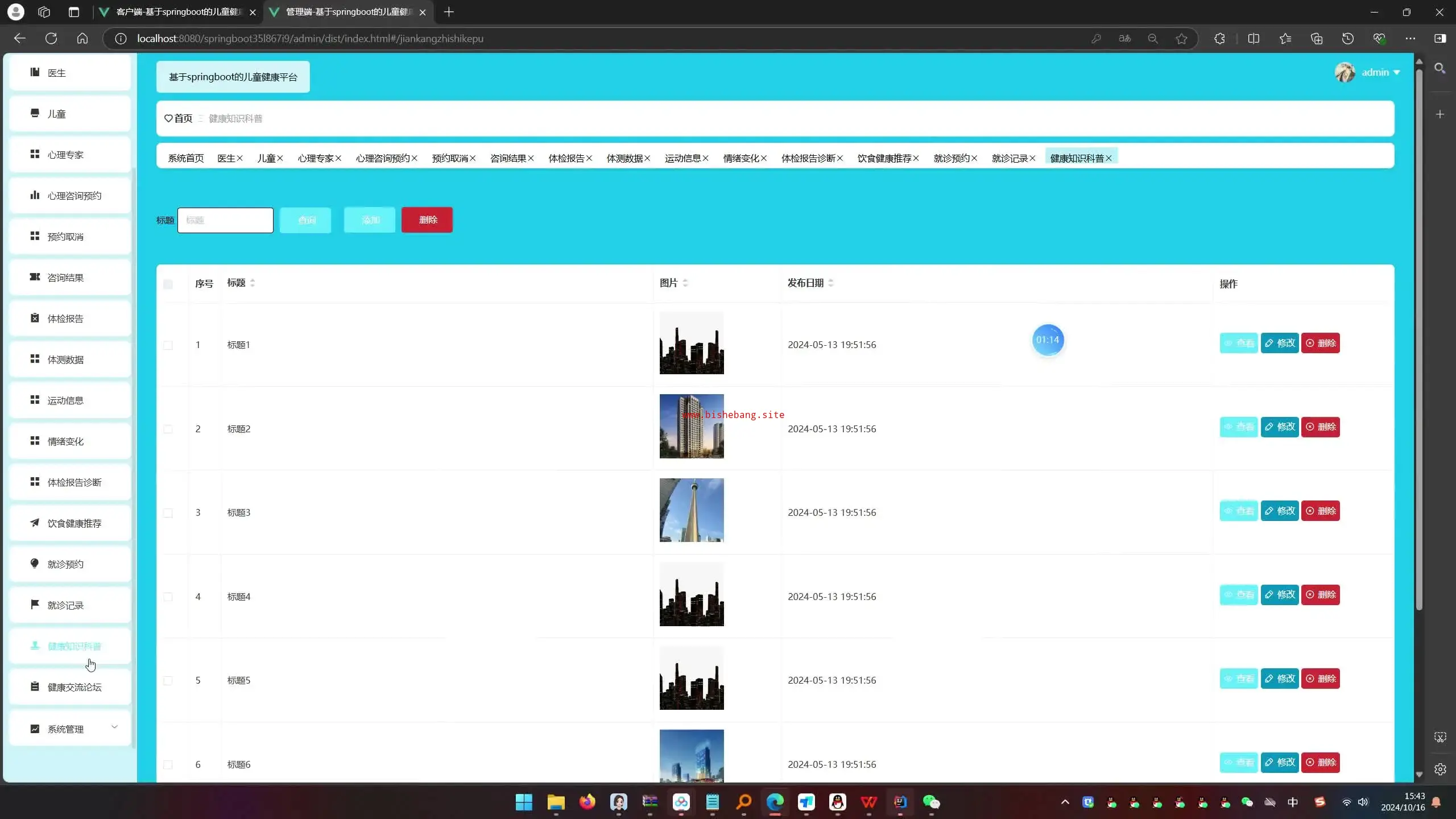Click the red 删除 batch delete button
Image resolution: width=1456 pixels, height=819 pixels.
pos(427,220)
